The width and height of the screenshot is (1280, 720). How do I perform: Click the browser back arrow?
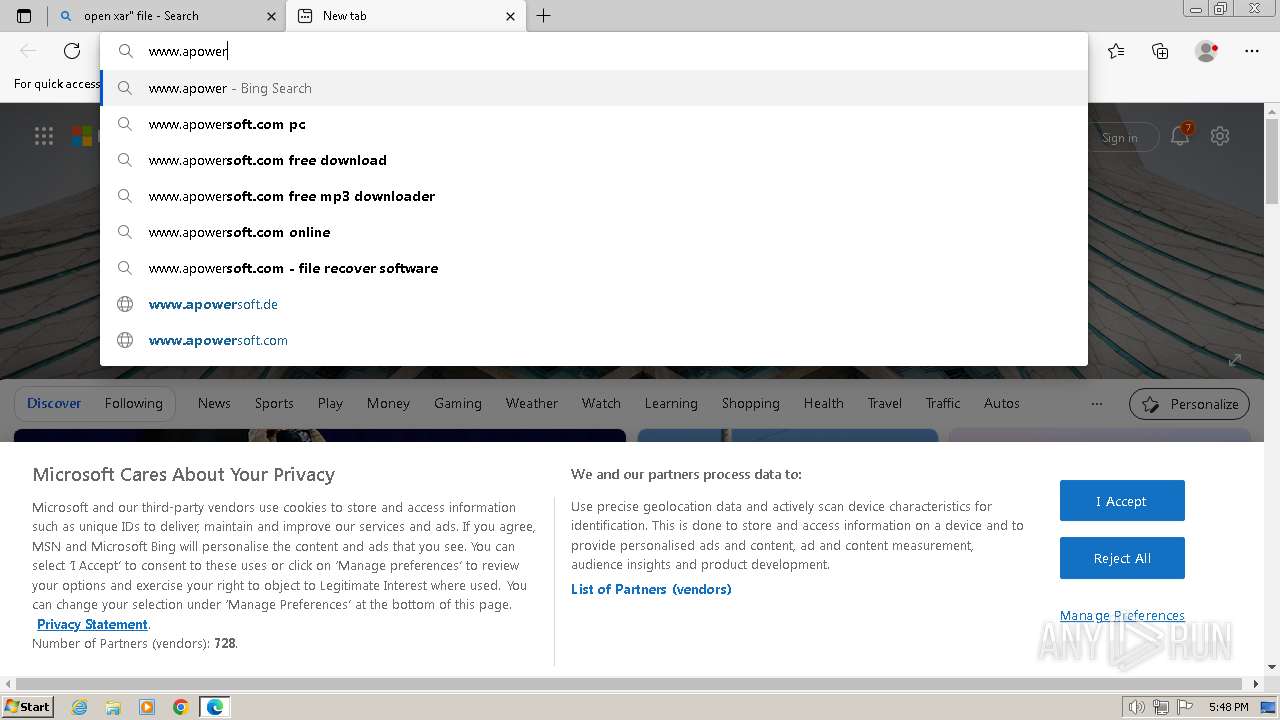point(28,51)
